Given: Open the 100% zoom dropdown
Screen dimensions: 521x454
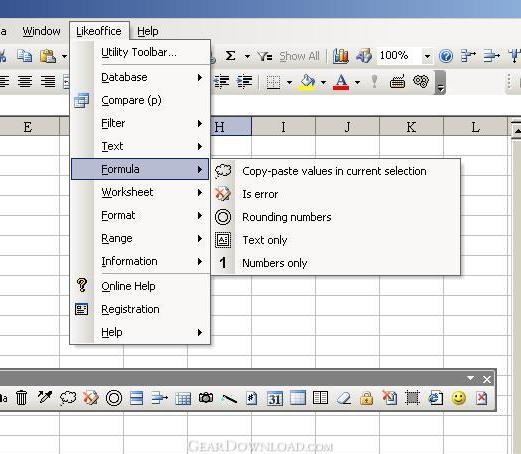Looking at the screenshot, I should 427,56.
